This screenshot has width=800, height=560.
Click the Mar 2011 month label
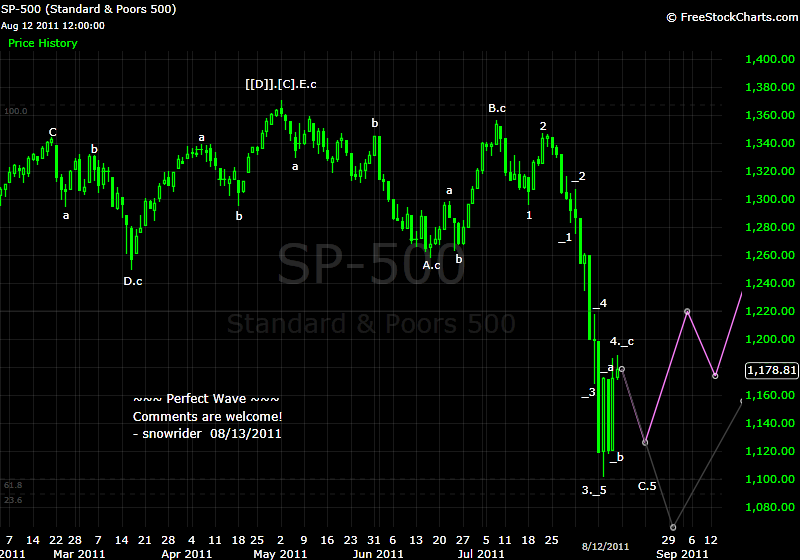tap(79, 554)
